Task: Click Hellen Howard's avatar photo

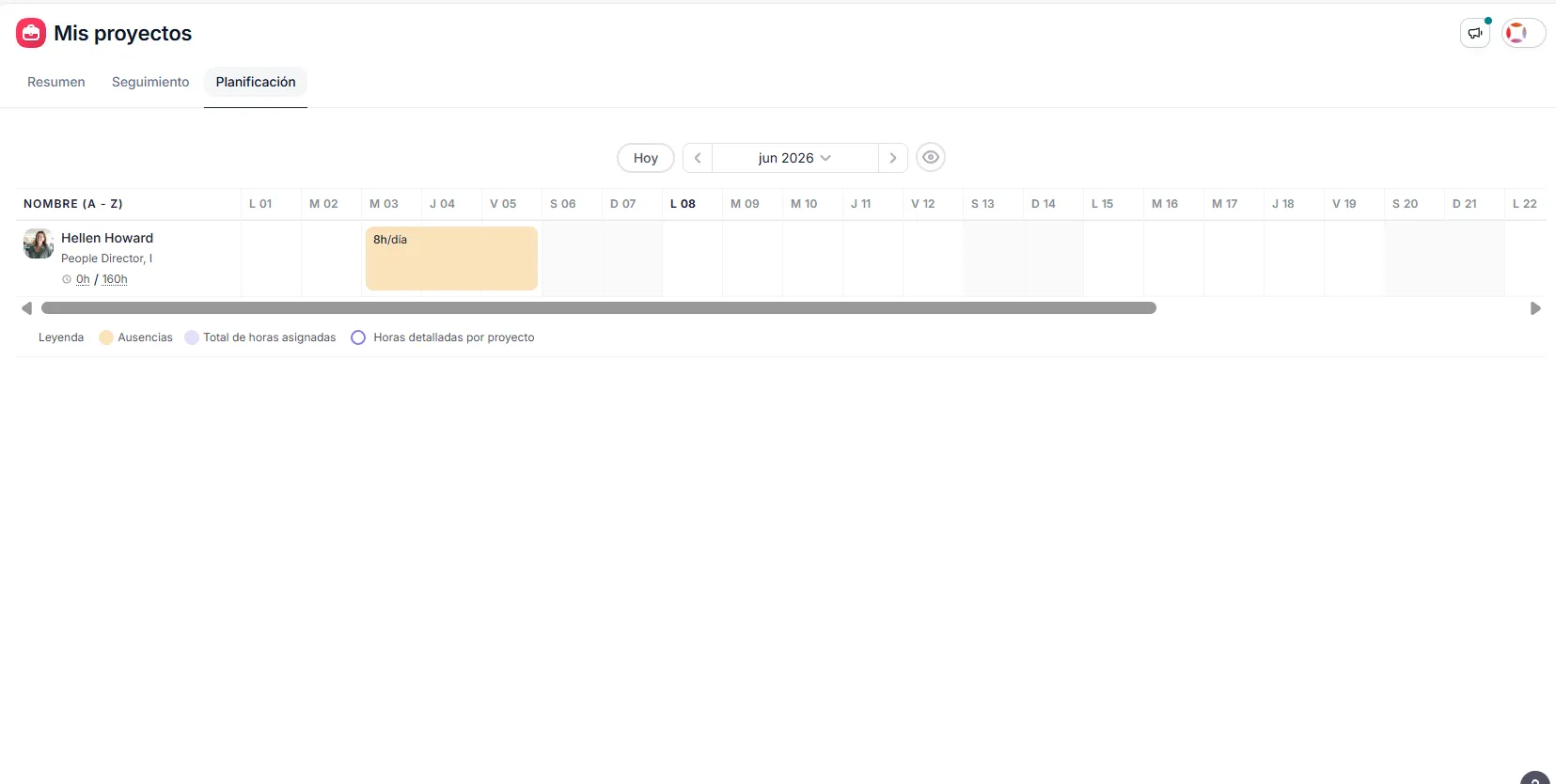Action: tap(39, 243)
